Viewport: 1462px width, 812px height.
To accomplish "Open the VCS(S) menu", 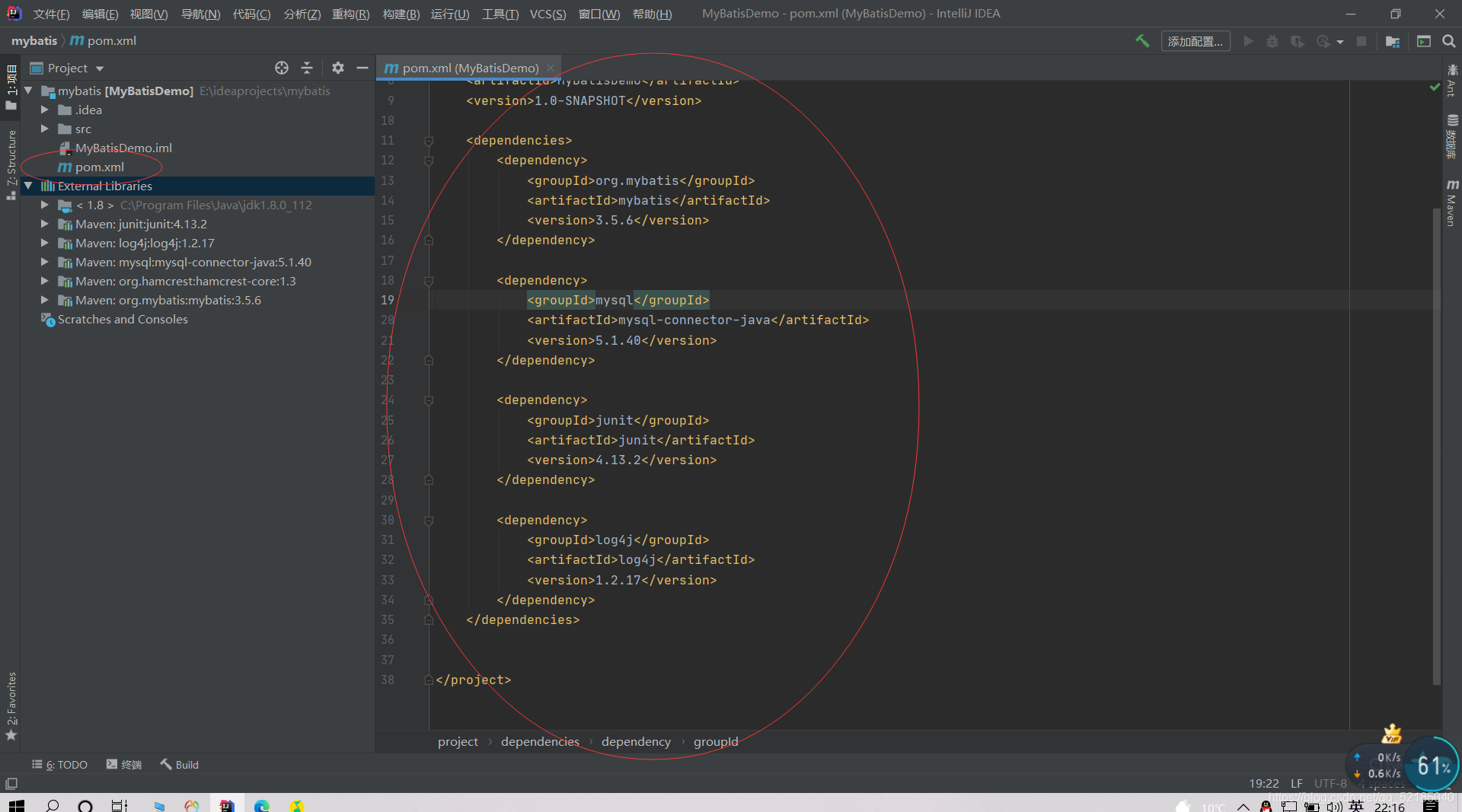I will point(547,14).
